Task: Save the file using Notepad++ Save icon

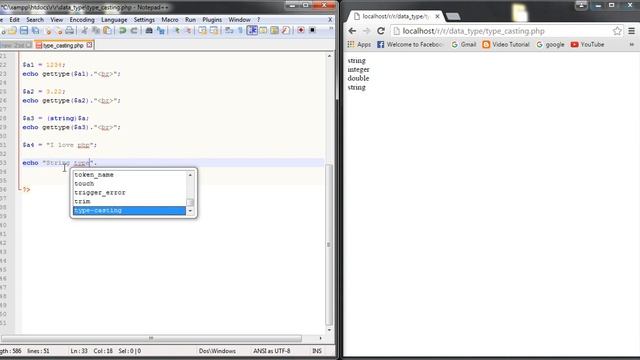Action: point(24,31)
